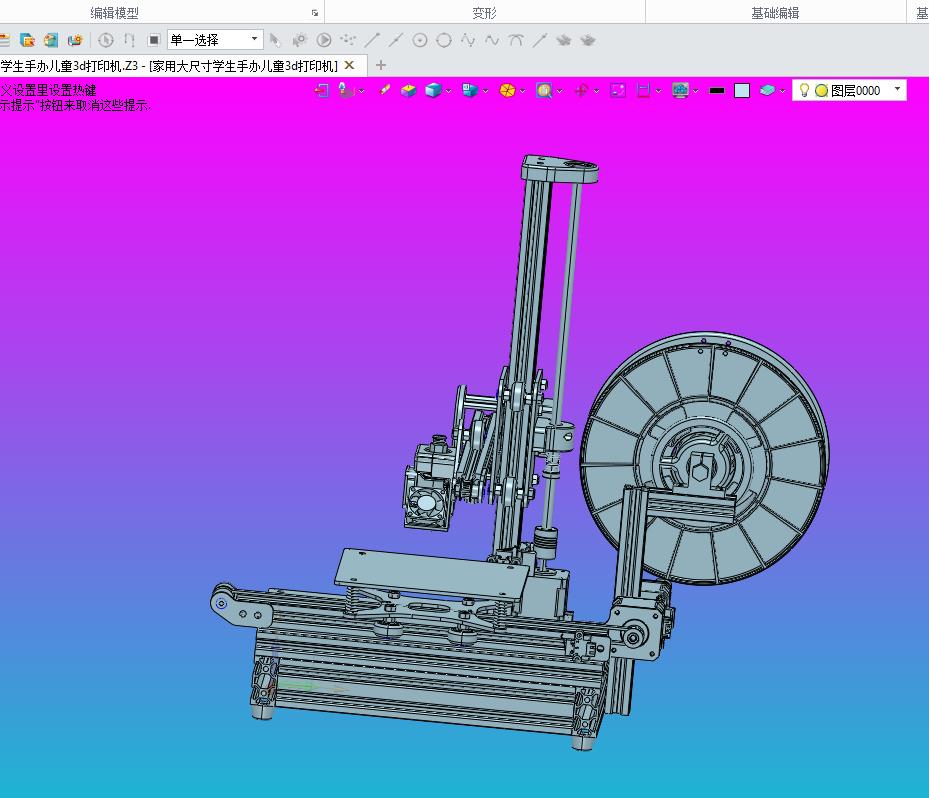Select the two-point line tool icon
Viewport: 929px width, 798px height.
(x=372, y=40)
